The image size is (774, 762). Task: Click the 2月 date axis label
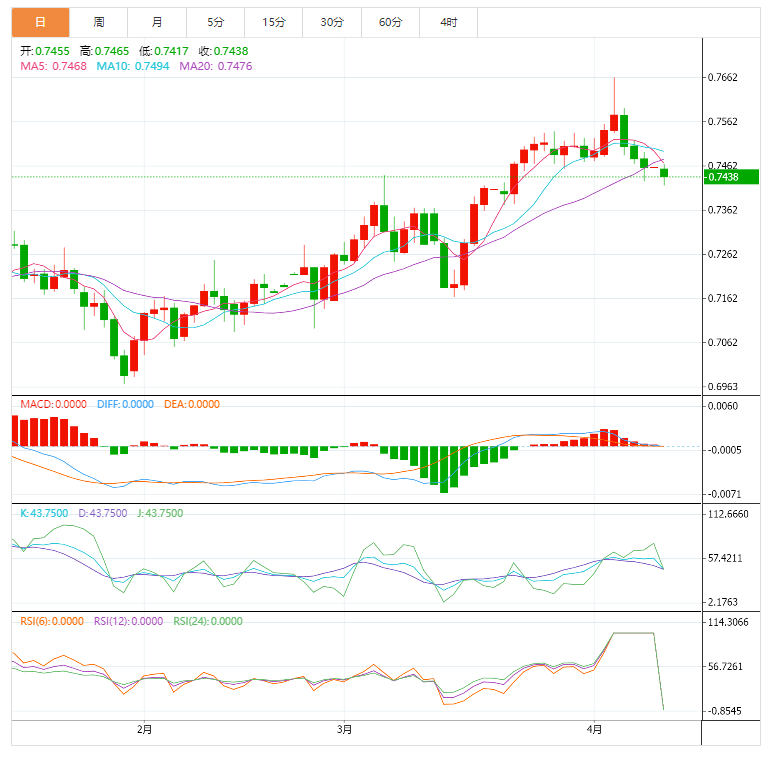pyautogui.click(x=145, y=729)
